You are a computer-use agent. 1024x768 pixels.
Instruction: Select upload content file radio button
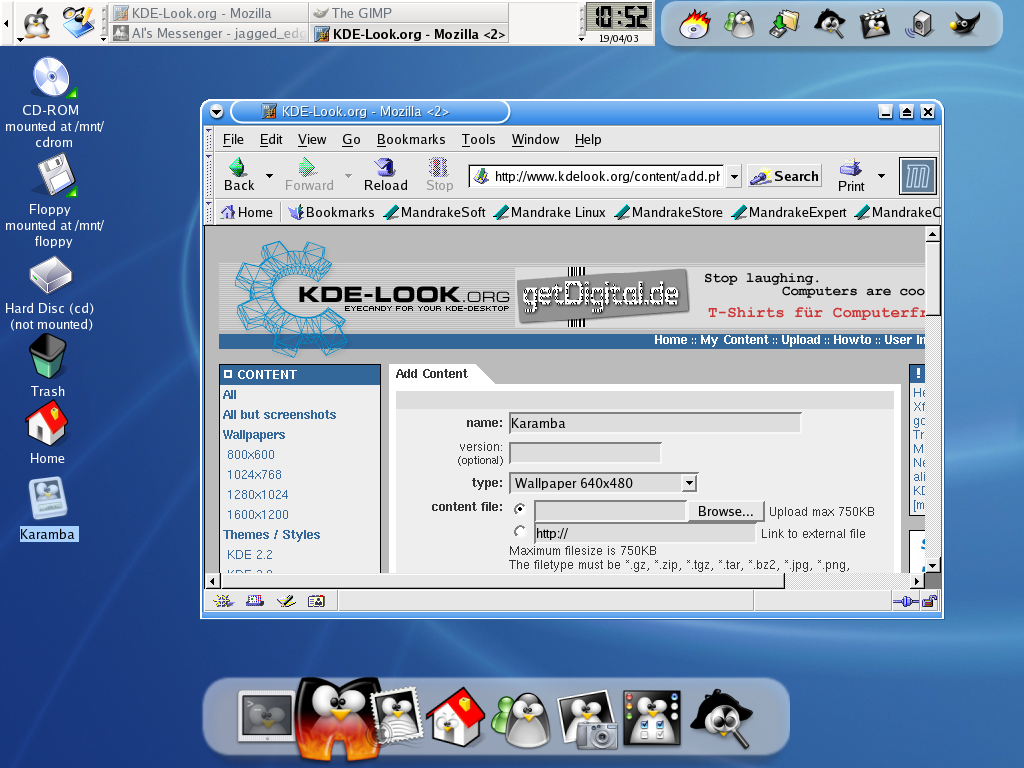click(x=520, y=508)
